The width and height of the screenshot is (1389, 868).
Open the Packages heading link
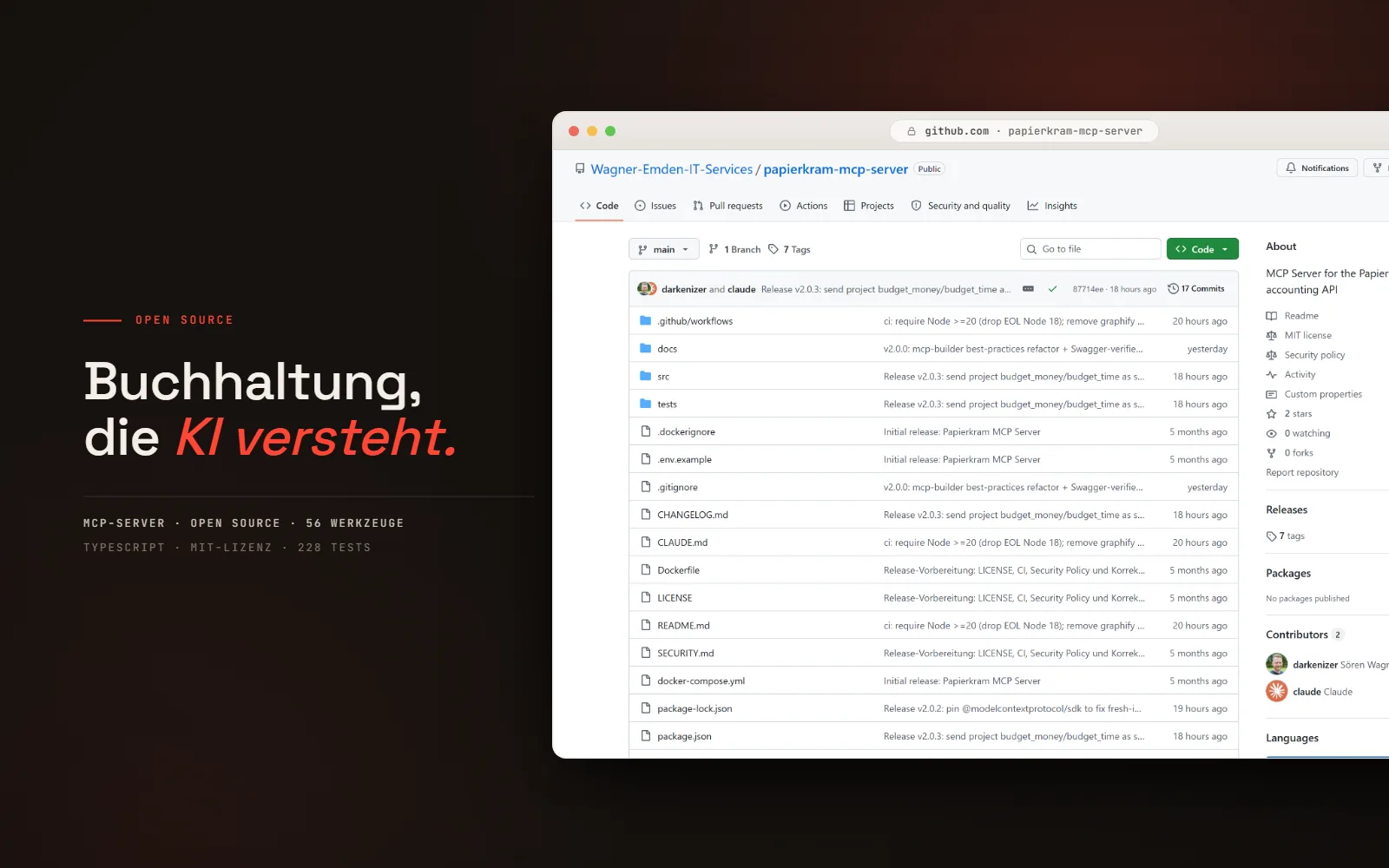coord(1288,574)
